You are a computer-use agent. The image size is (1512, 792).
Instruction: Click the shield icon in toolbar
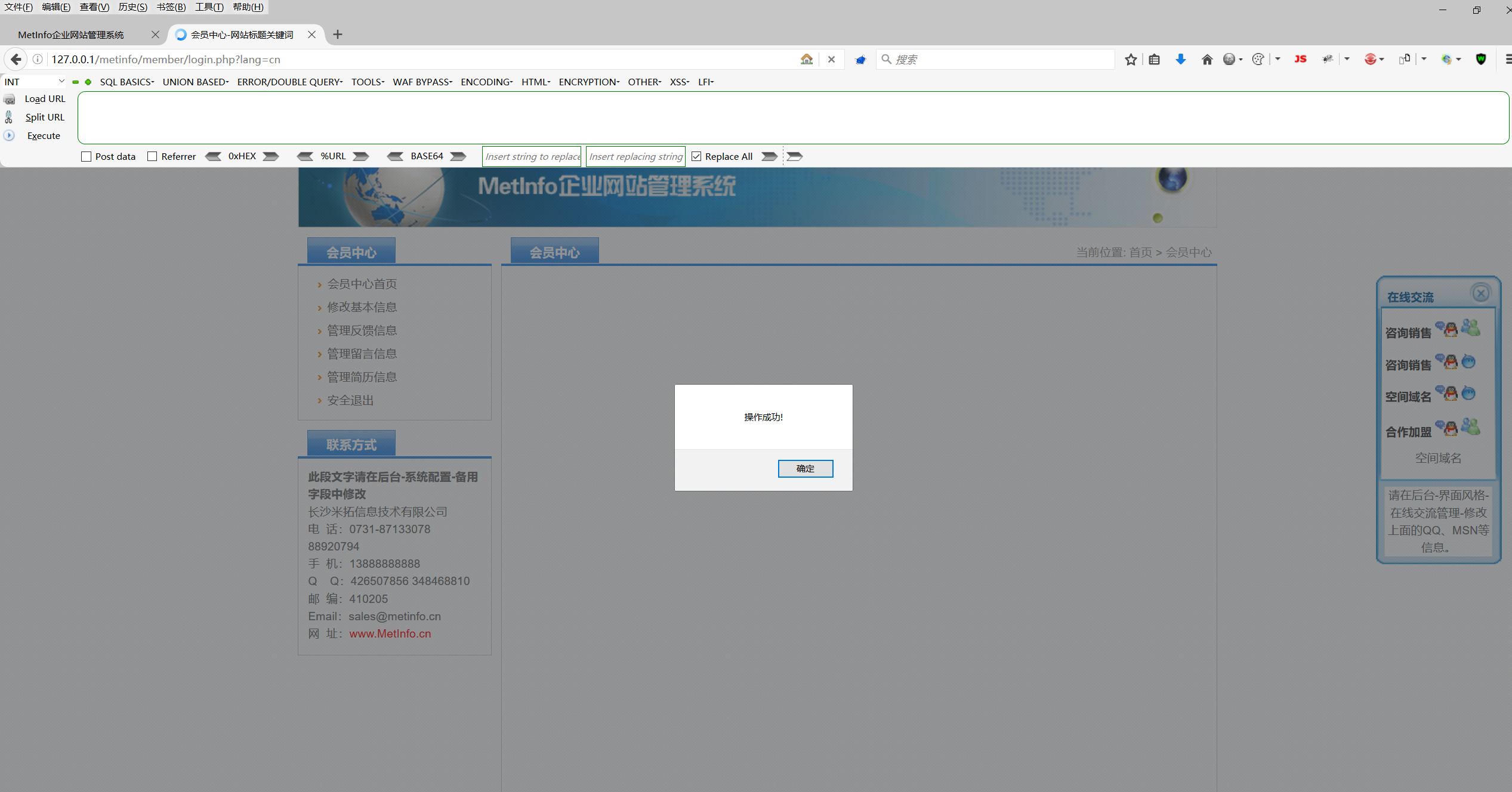(x=1480, y=59)
